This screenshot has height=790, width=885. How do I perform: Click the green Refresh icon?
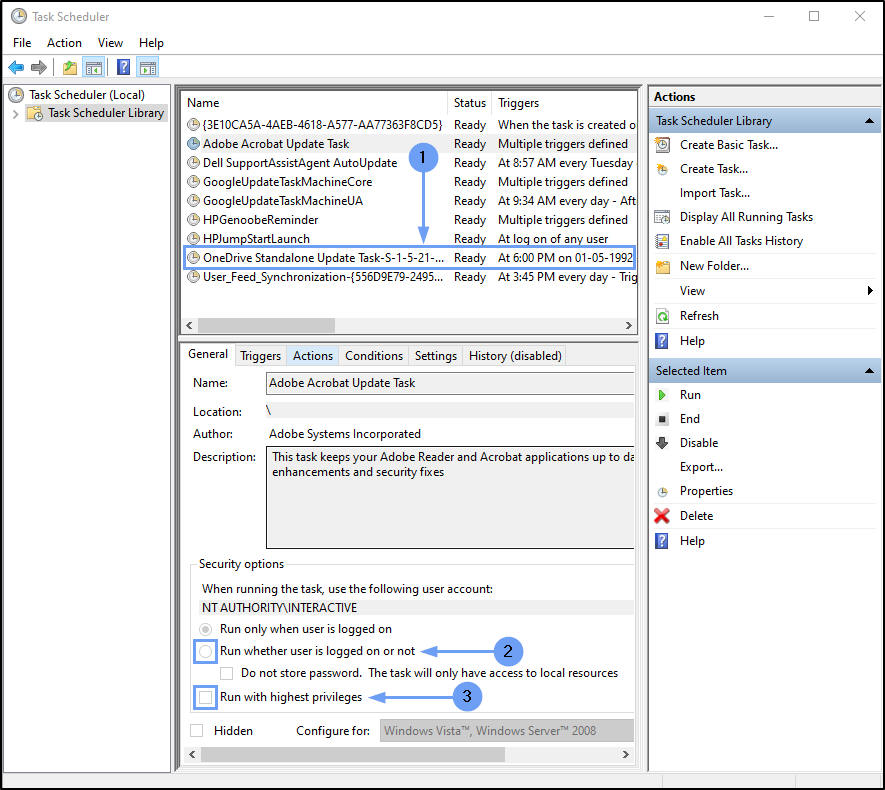click(663, 316)
